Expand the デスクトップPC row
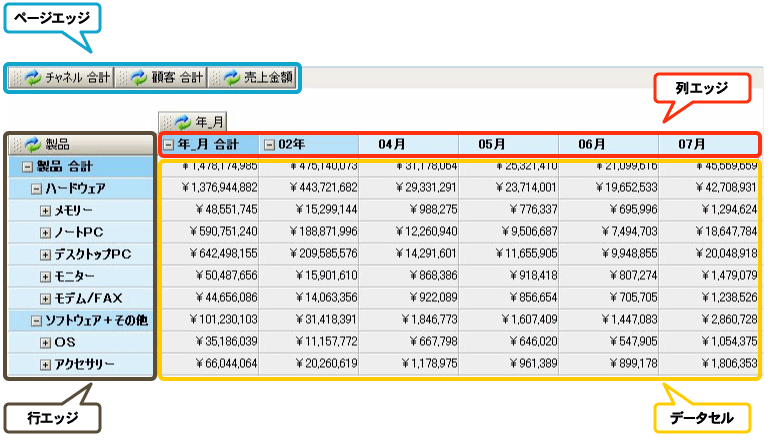The height and width of the screenshot is (440, 770). point(45,254)
